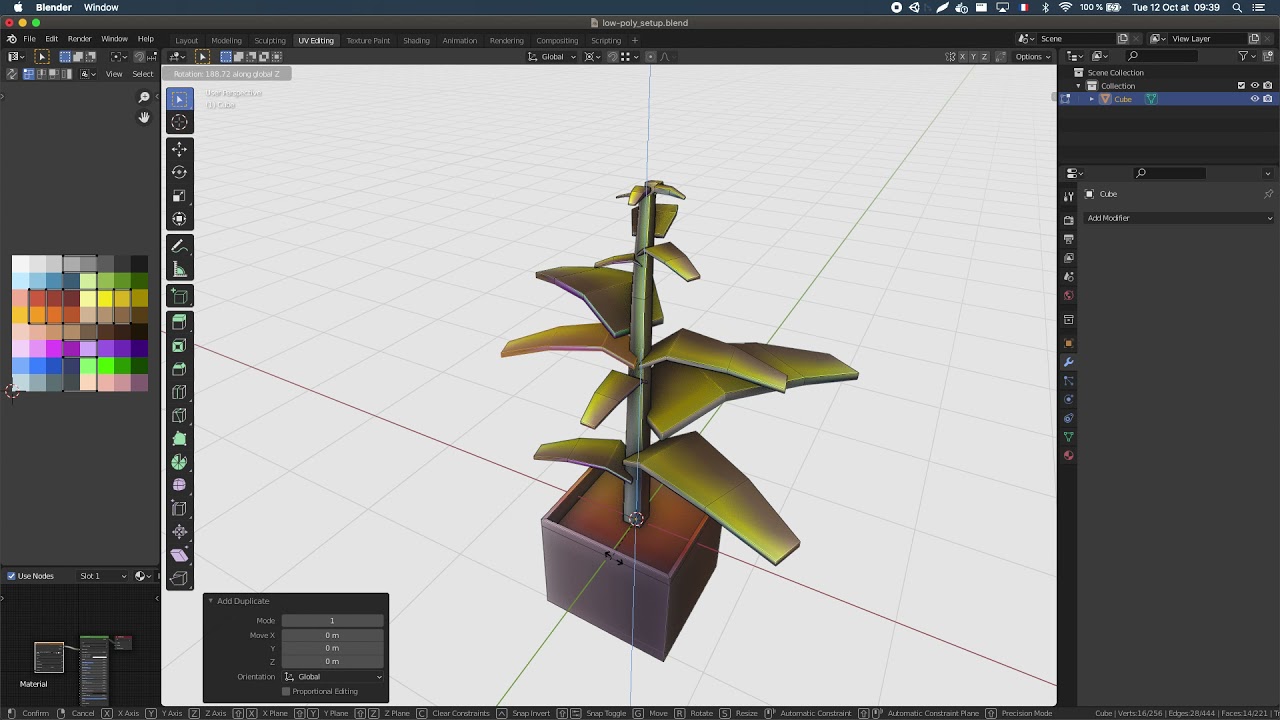Screen dimensions: 1280x720
Task: Disable Cube in renders via camera icon
Action: 1268,99
